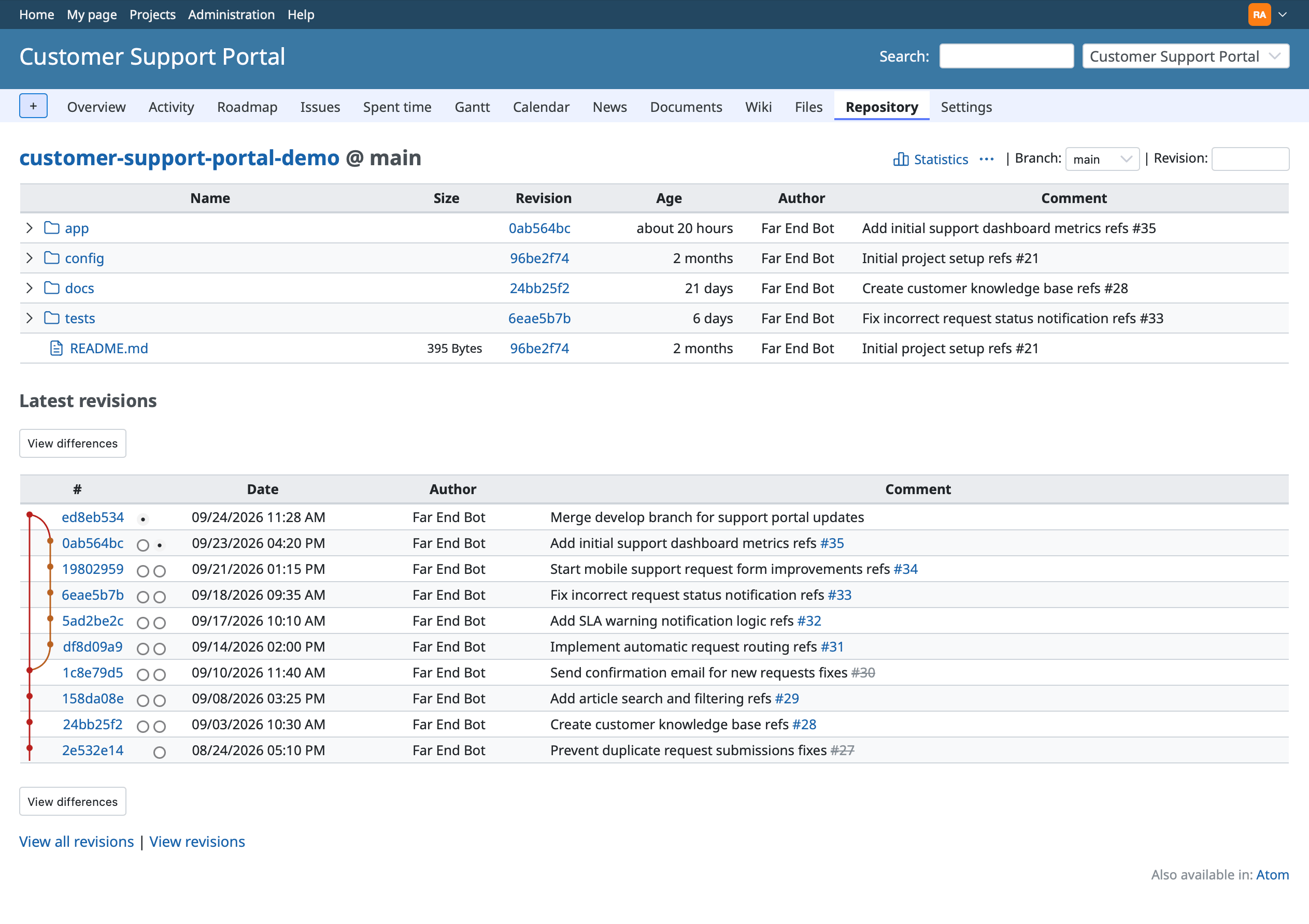Click the bottom View differences button

coord(73,802)
